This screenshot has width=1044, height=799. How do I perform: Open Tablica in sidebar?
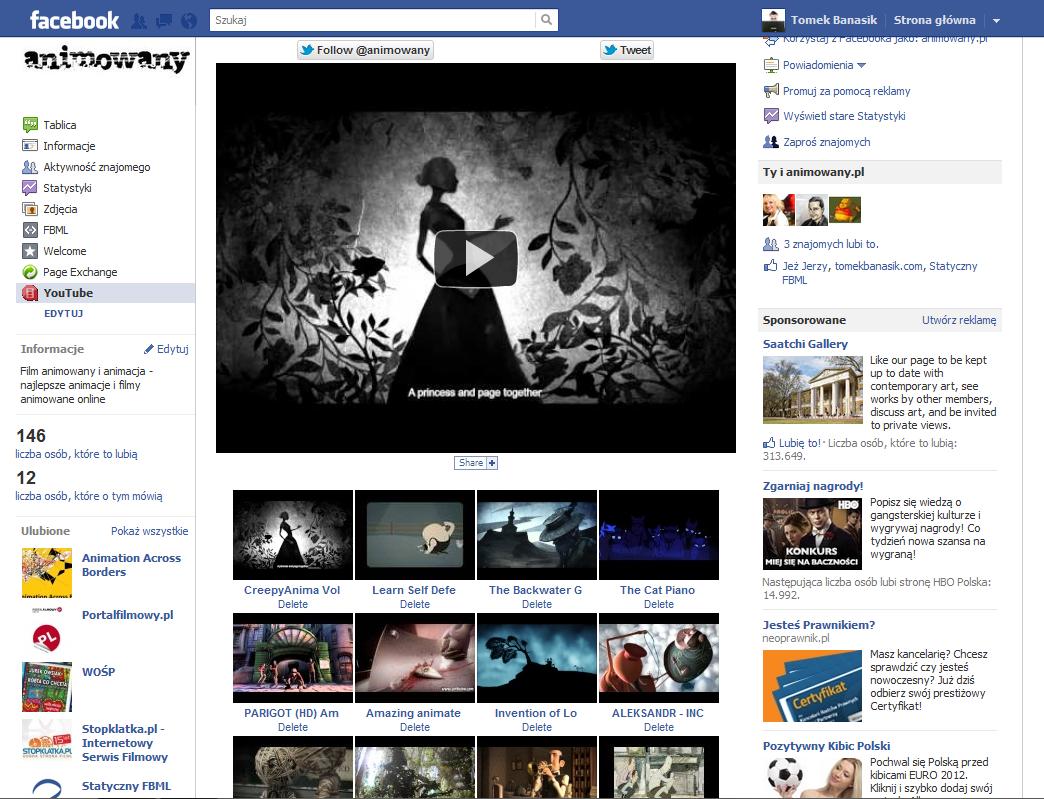59,125
